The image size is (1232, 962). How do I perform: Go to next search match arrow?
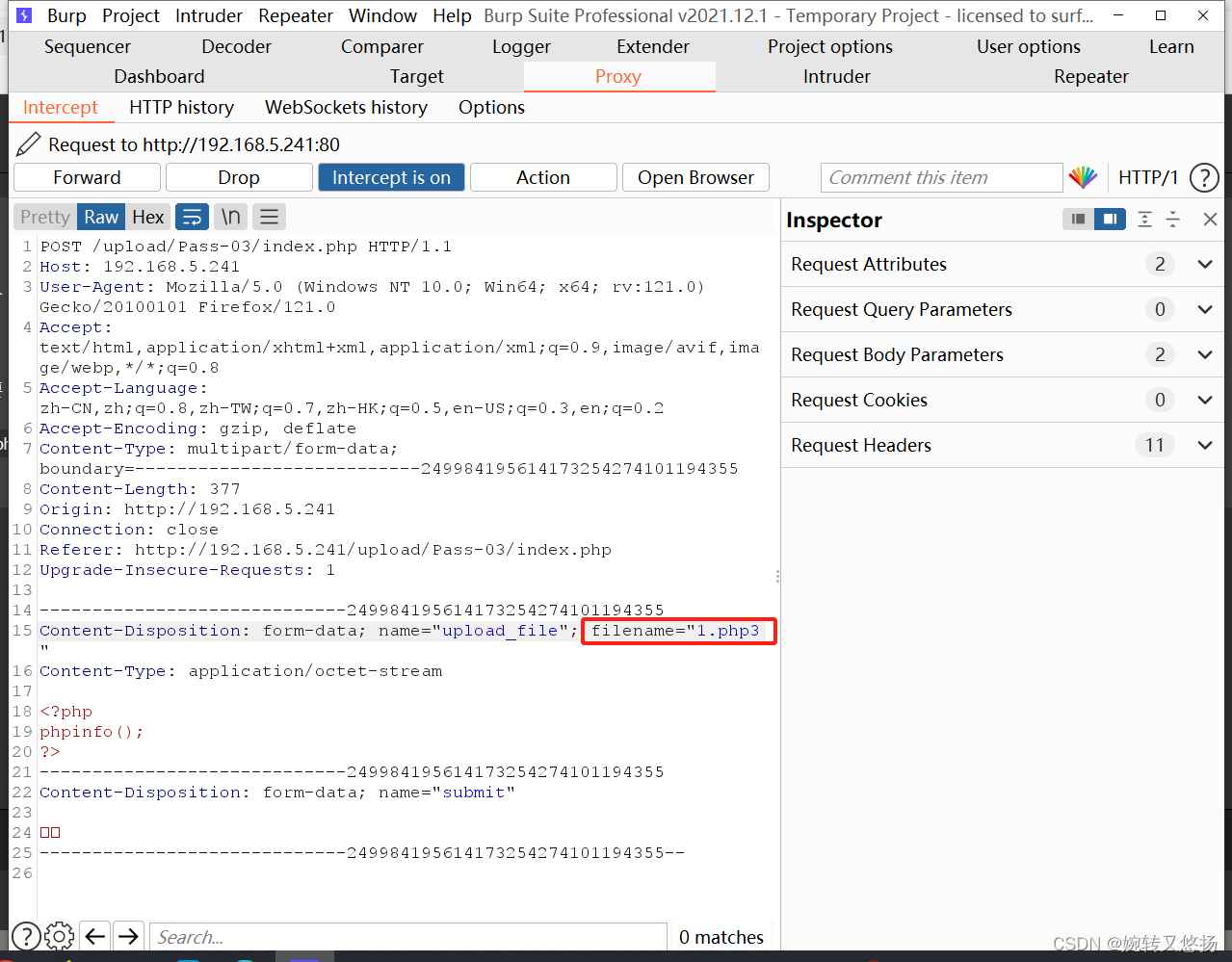click(127, 936)
